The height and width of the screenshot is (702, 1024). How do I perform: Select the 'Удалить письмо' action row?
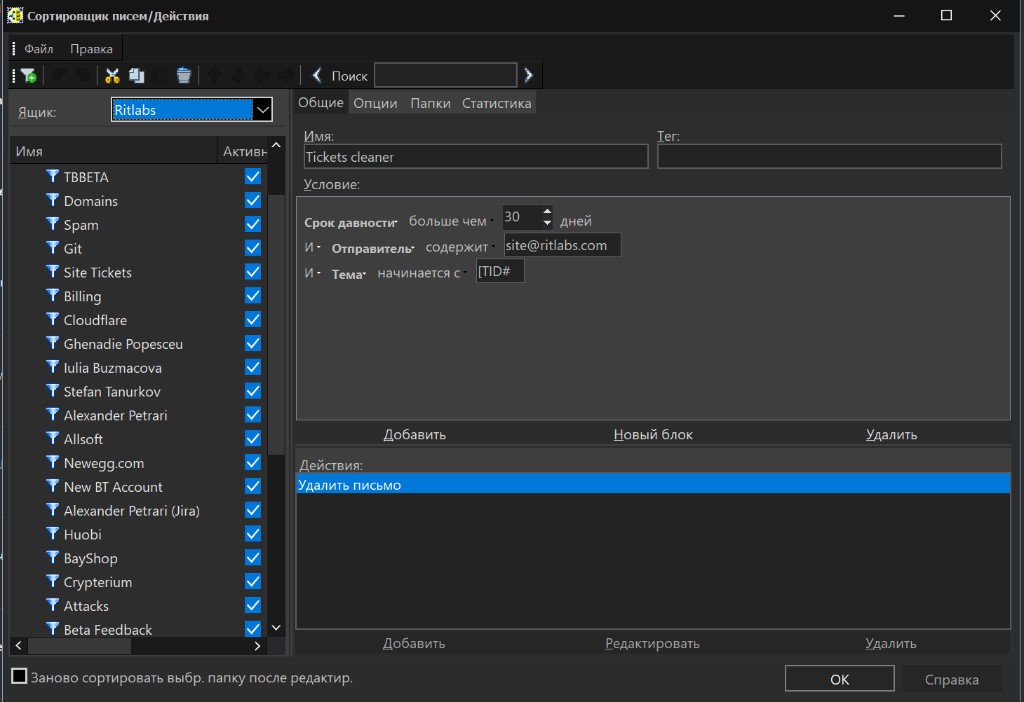click(x=653, y=484)
